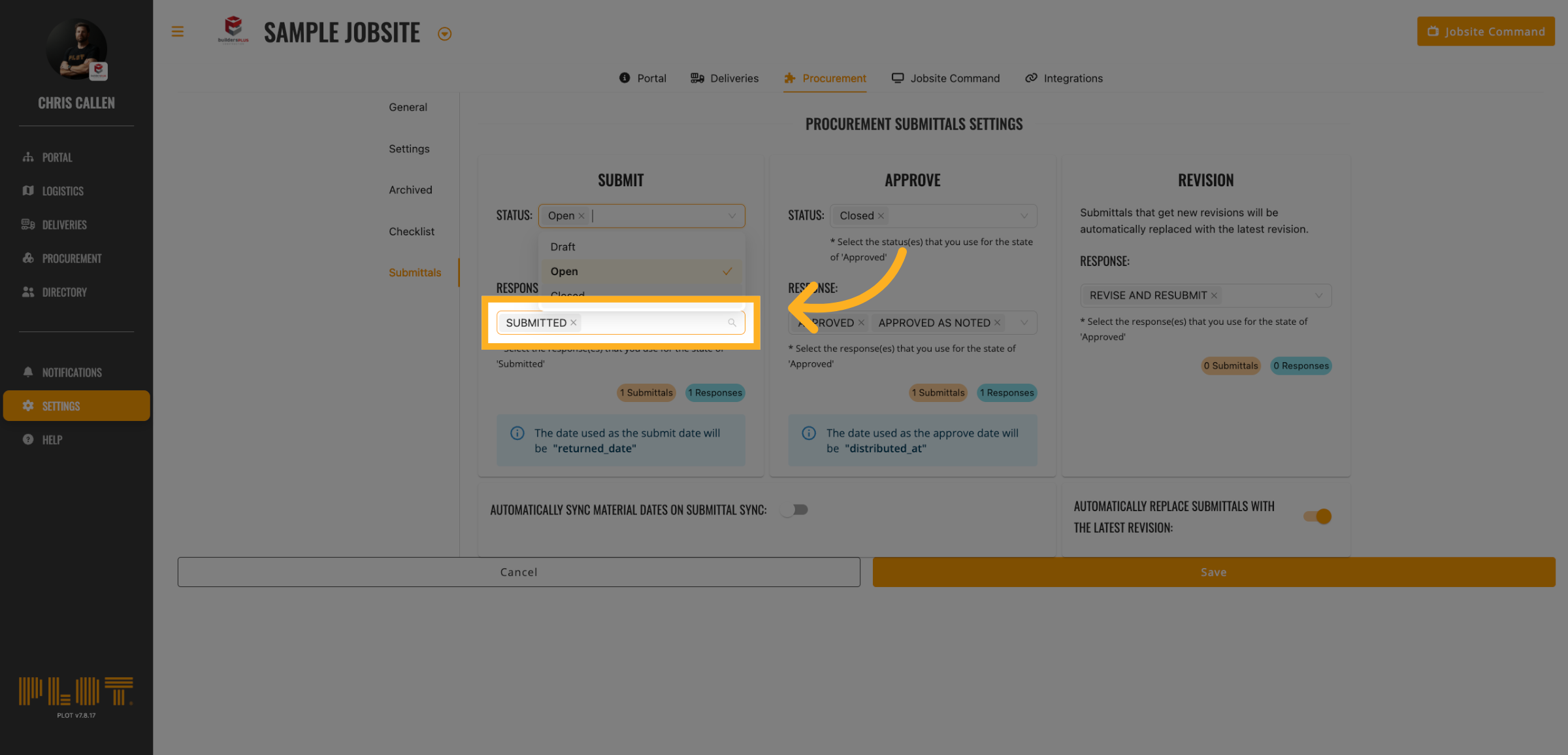Enable automatic sync of material dates
Image resolution: width=1568 pixels, height=755 pixels.
(x=794, y=509)
